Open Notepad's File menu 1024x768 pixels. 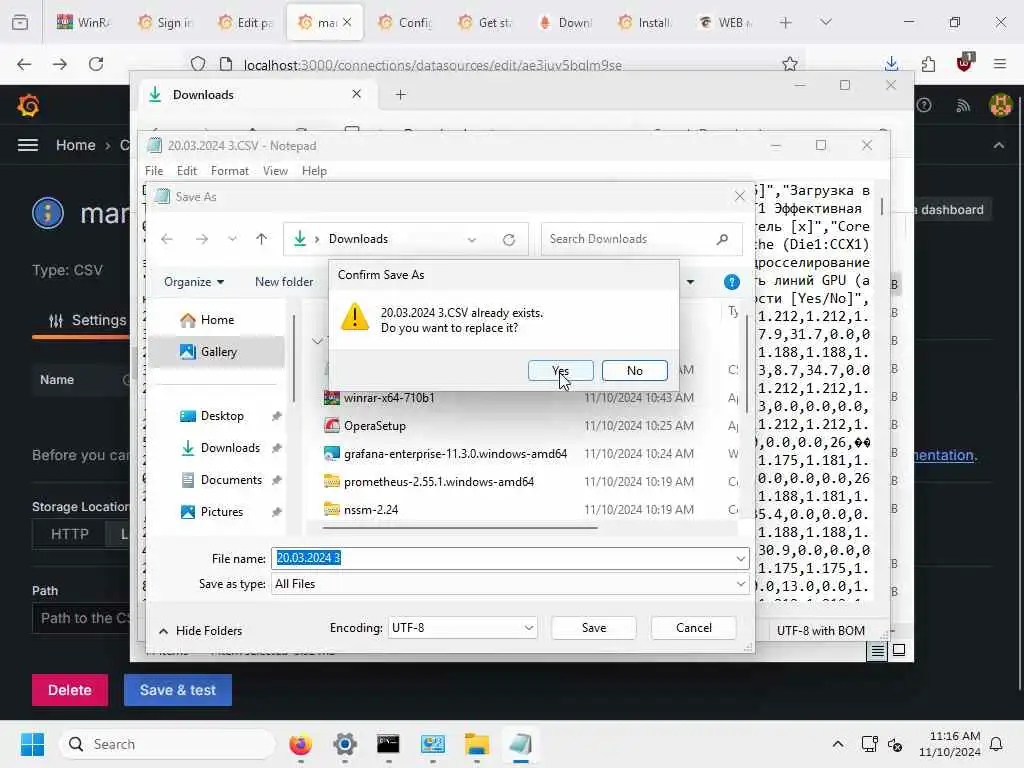click(154, 170)
